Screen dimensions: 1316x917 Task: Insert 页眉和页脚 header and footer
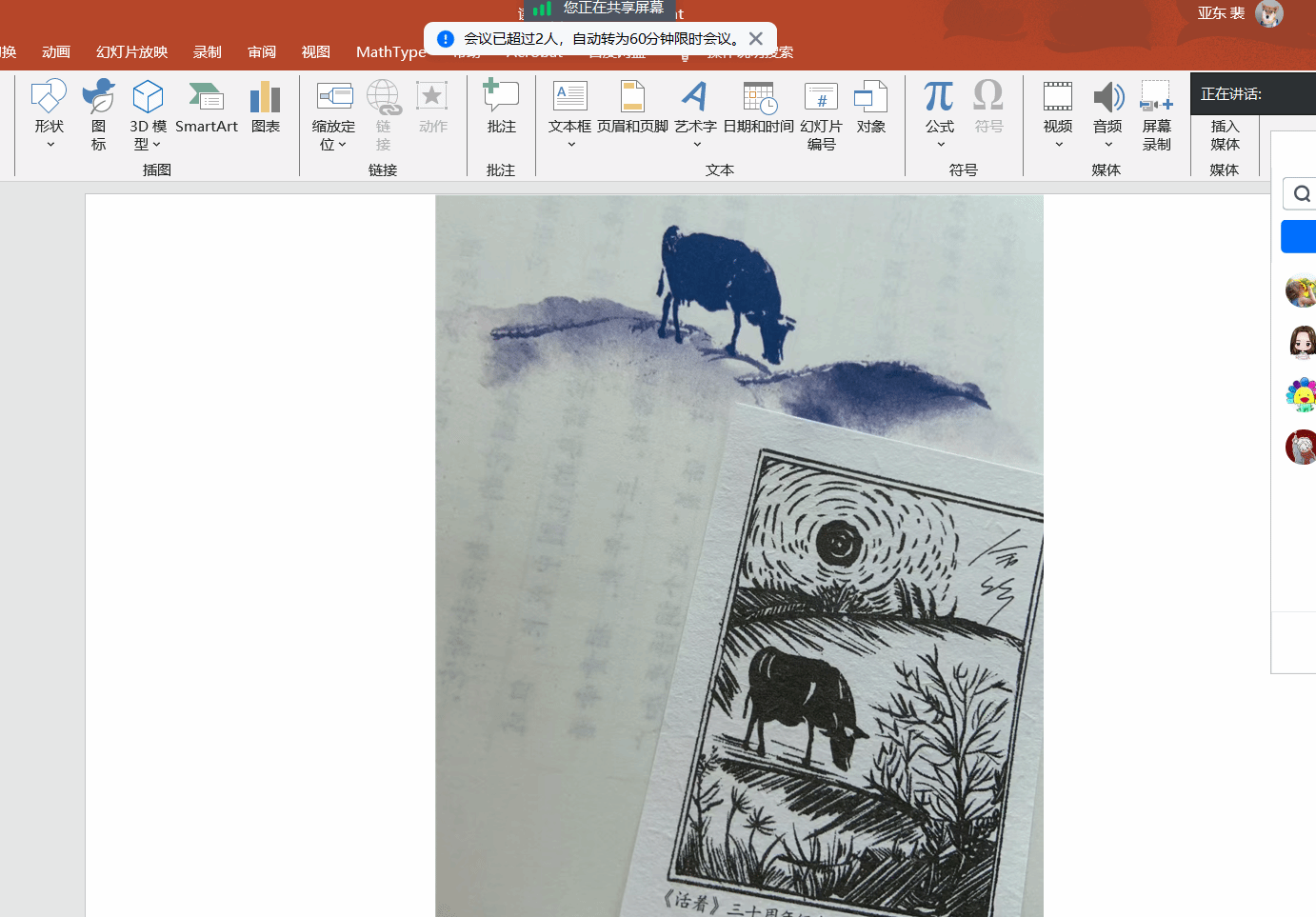(632, 108)
